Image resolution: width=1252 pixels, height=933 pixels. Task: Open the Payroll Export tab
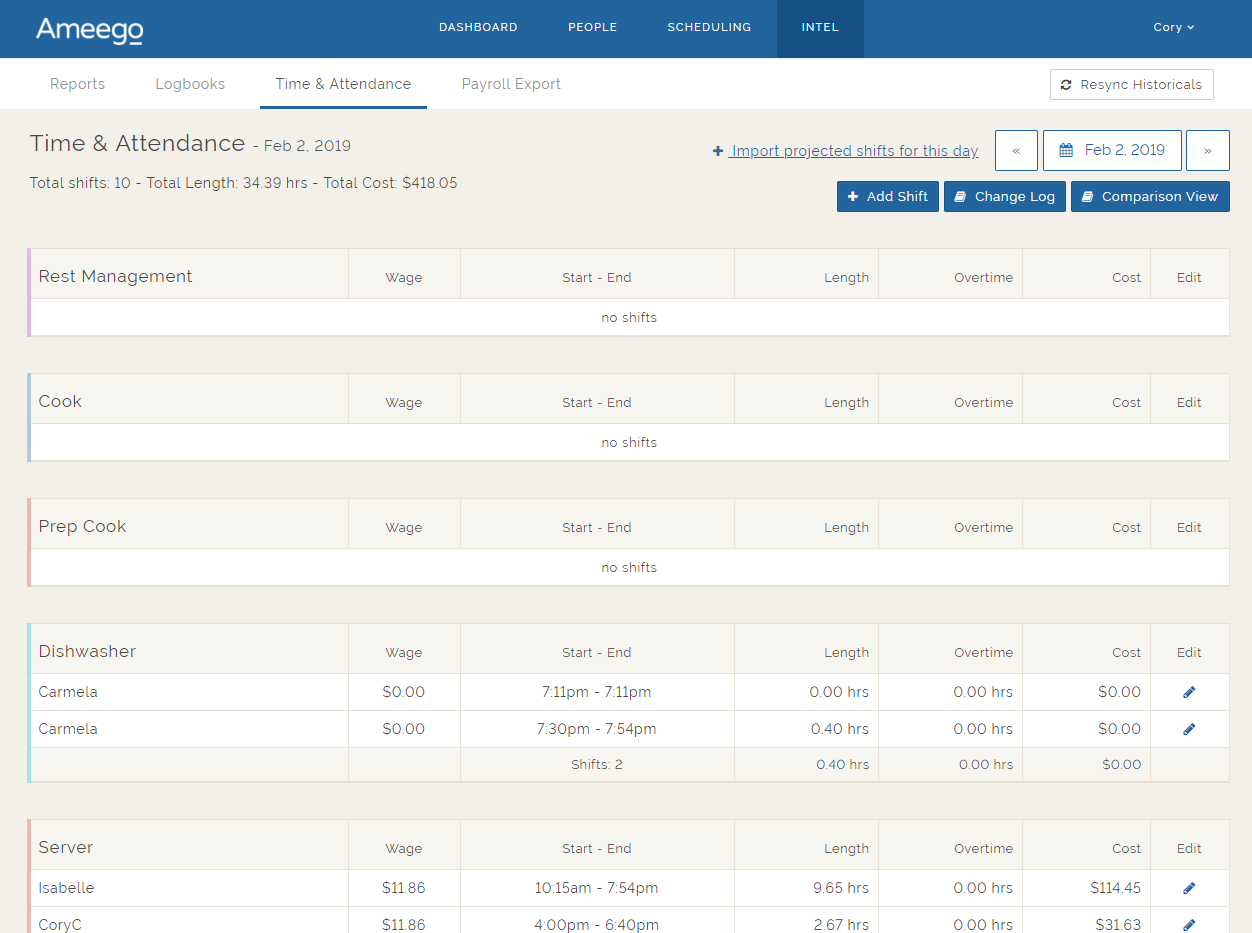coord(511,84)
